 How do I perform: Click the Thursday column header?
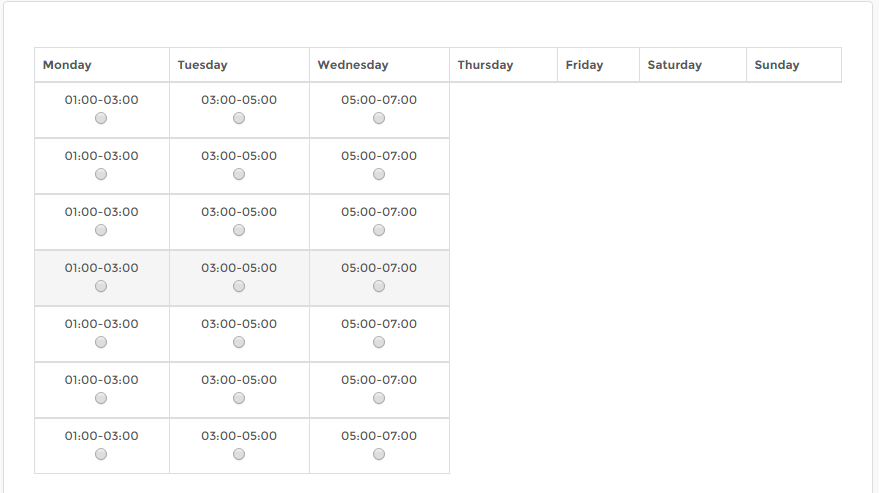pos(485,65)
